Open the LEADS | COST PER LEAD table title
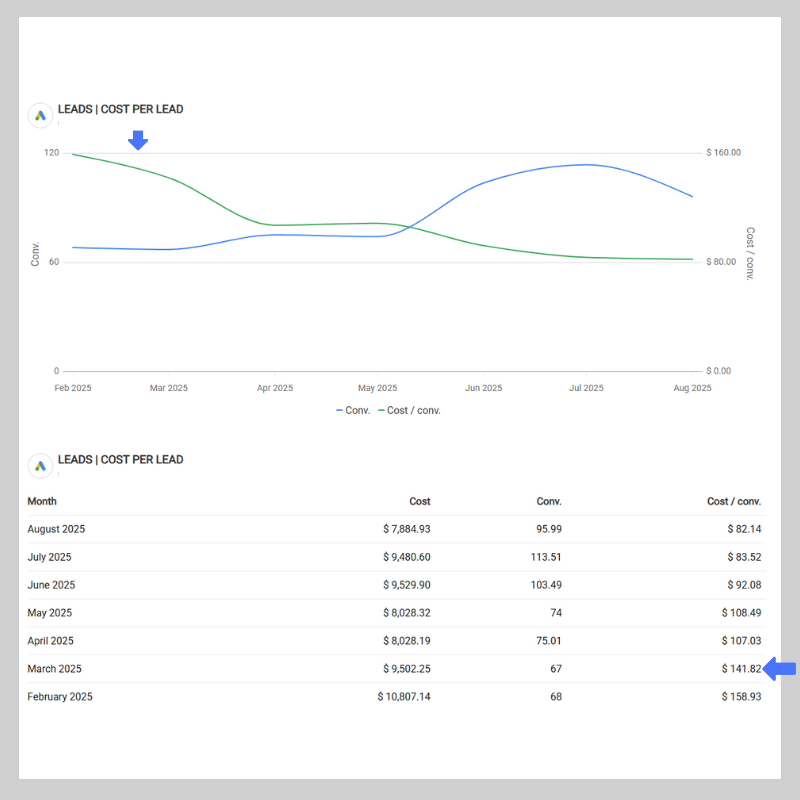The height and width of the screenshot is (800, 800). [120, 459]
